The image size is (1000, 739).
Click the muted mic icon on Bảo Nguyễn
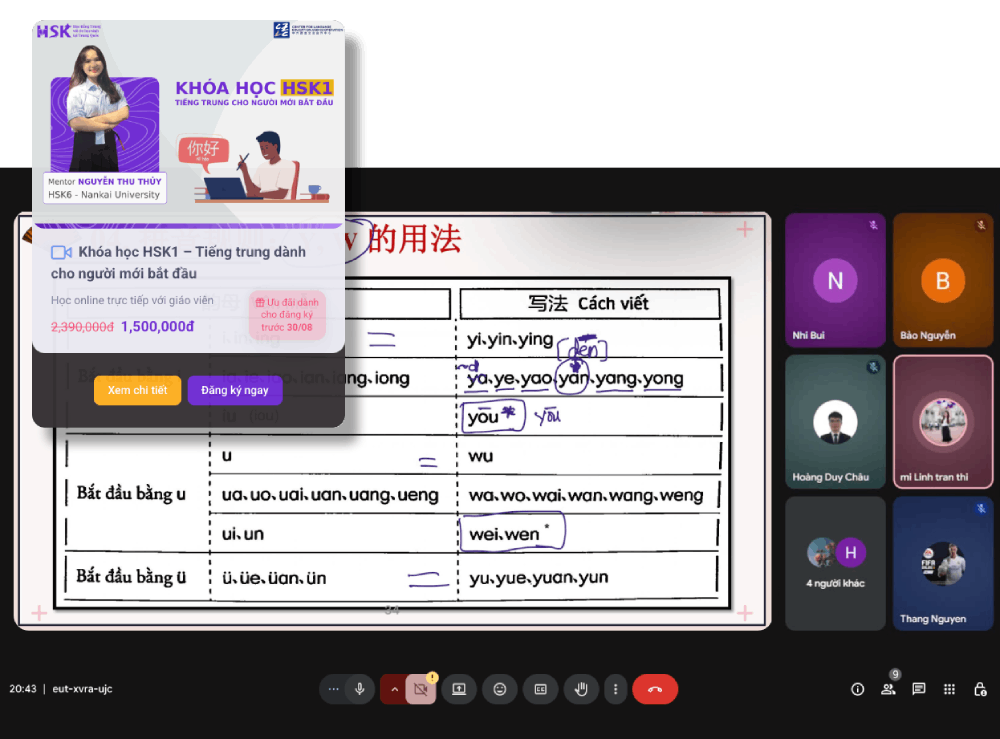(x=981, y=225)
